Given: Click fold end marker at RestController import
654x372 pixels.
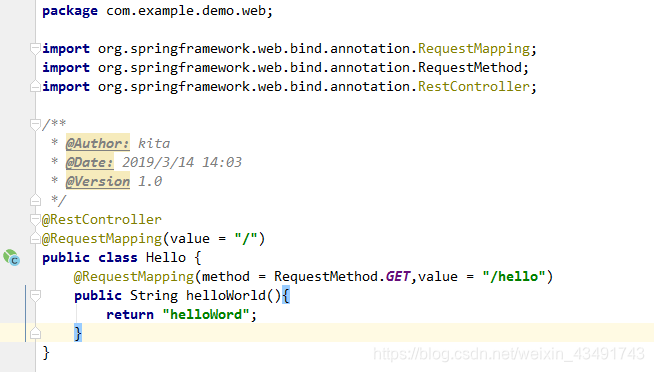Looking at the screenshot, I should pos(35,86).
